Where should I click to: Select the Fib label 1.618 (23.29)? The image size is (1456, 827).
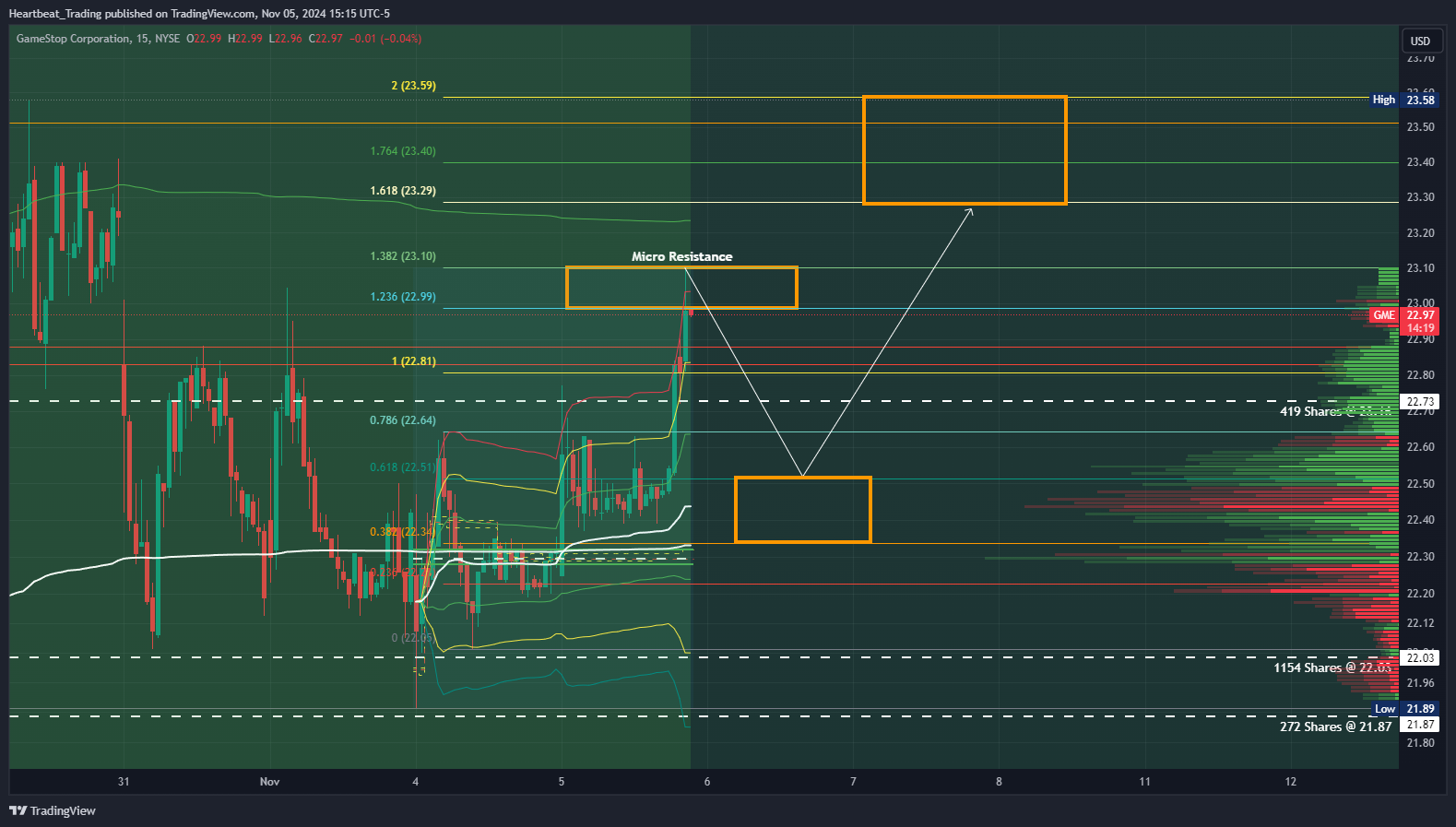point(403,190)
